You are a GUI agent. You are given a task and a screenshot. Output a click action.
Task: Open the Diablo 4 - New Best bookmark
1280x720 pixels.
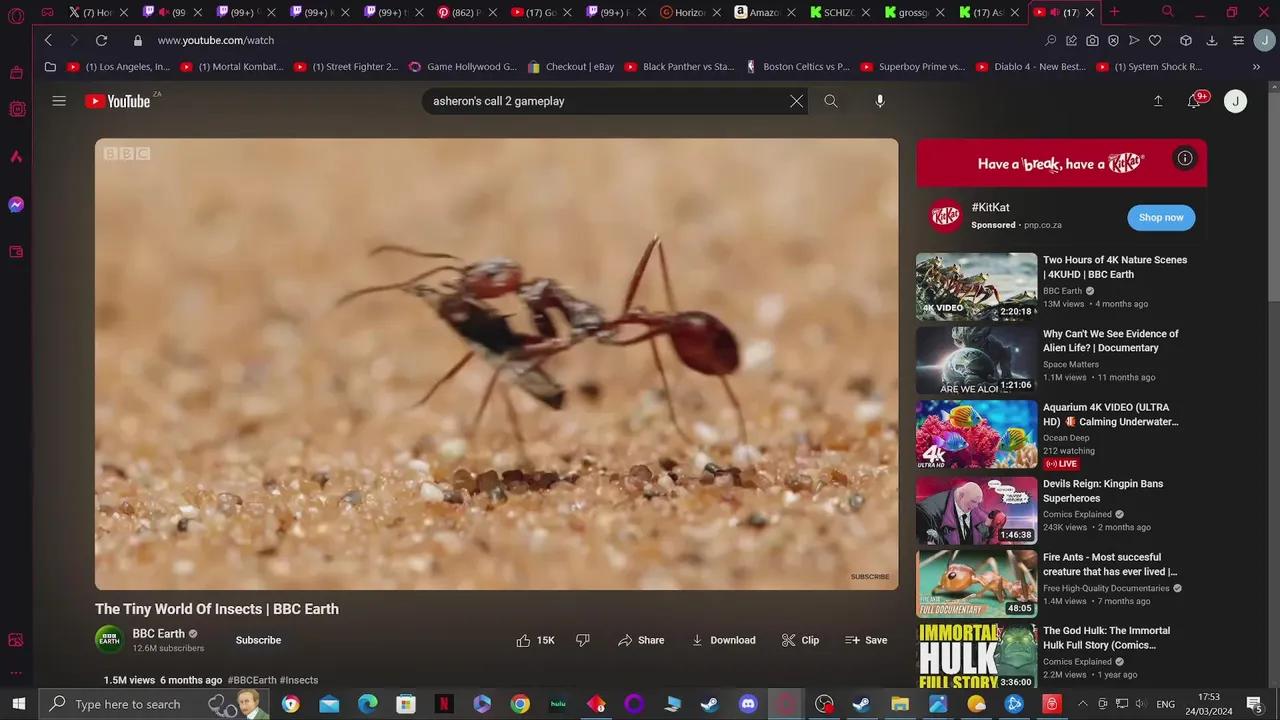[1031, 67]
